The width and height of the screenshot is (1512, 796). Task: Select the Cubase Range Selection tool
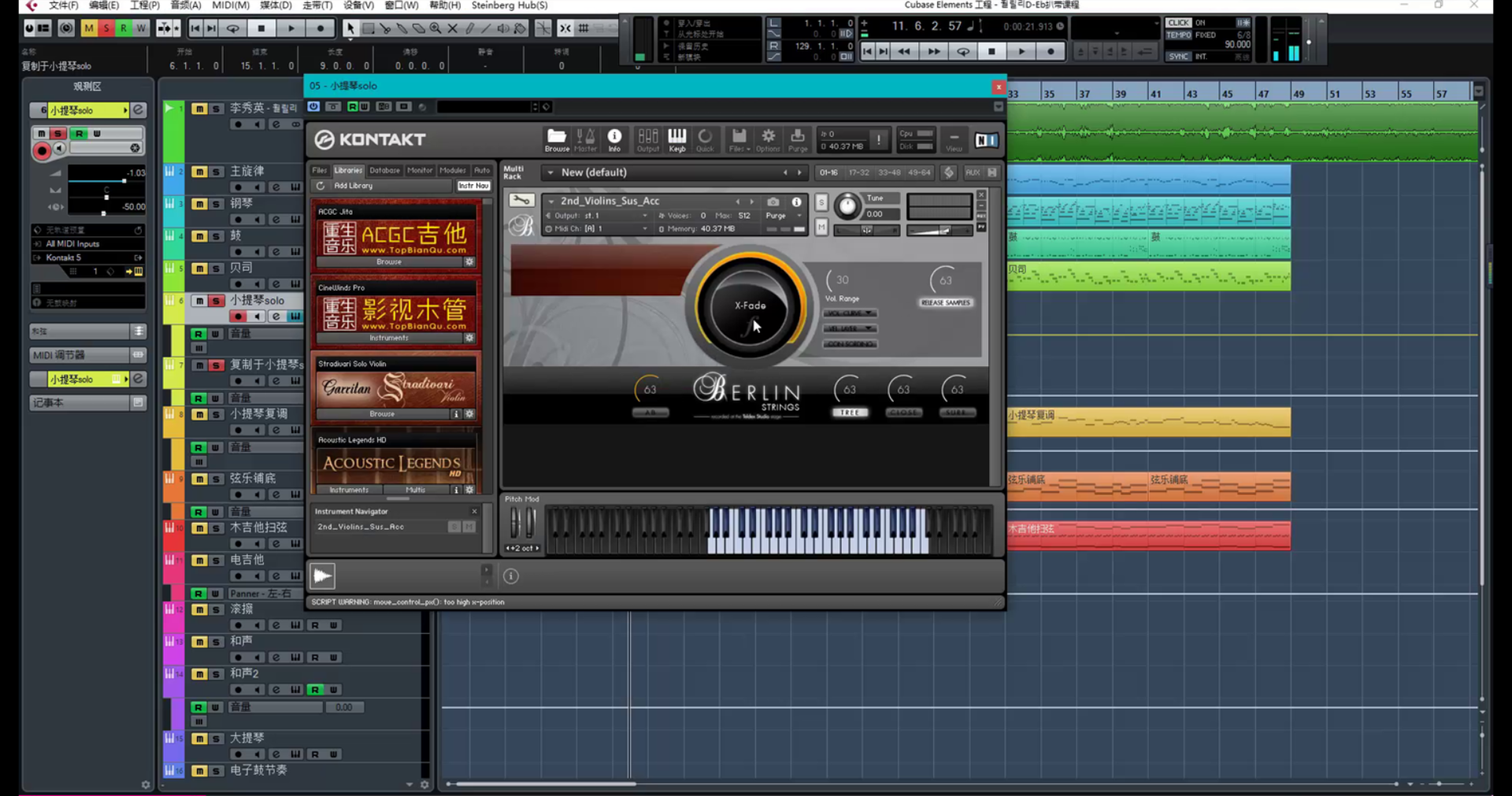tap(368, 28)
